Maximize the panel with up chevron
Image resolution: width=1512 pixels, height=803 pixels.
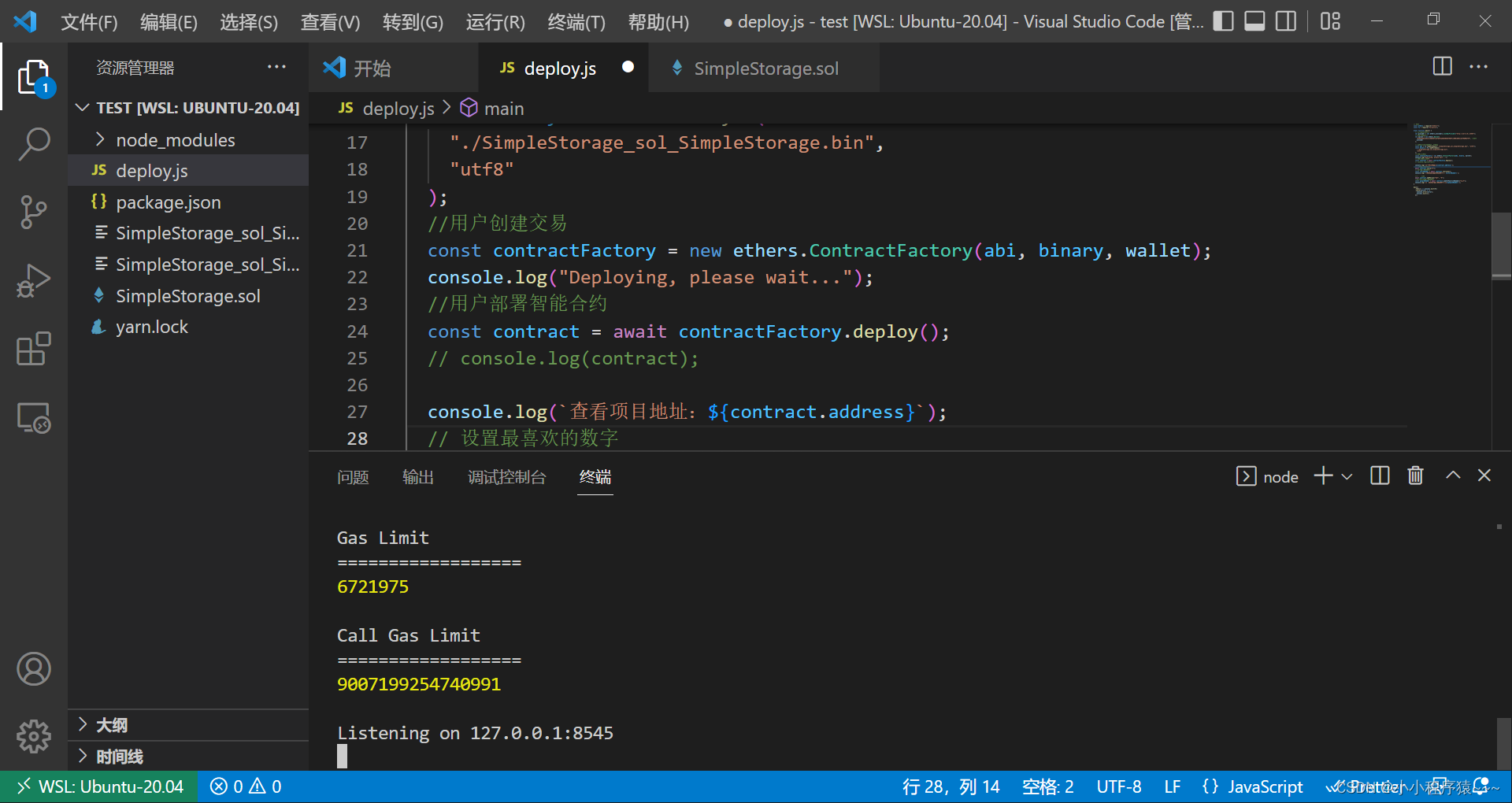click(1453, 476)
